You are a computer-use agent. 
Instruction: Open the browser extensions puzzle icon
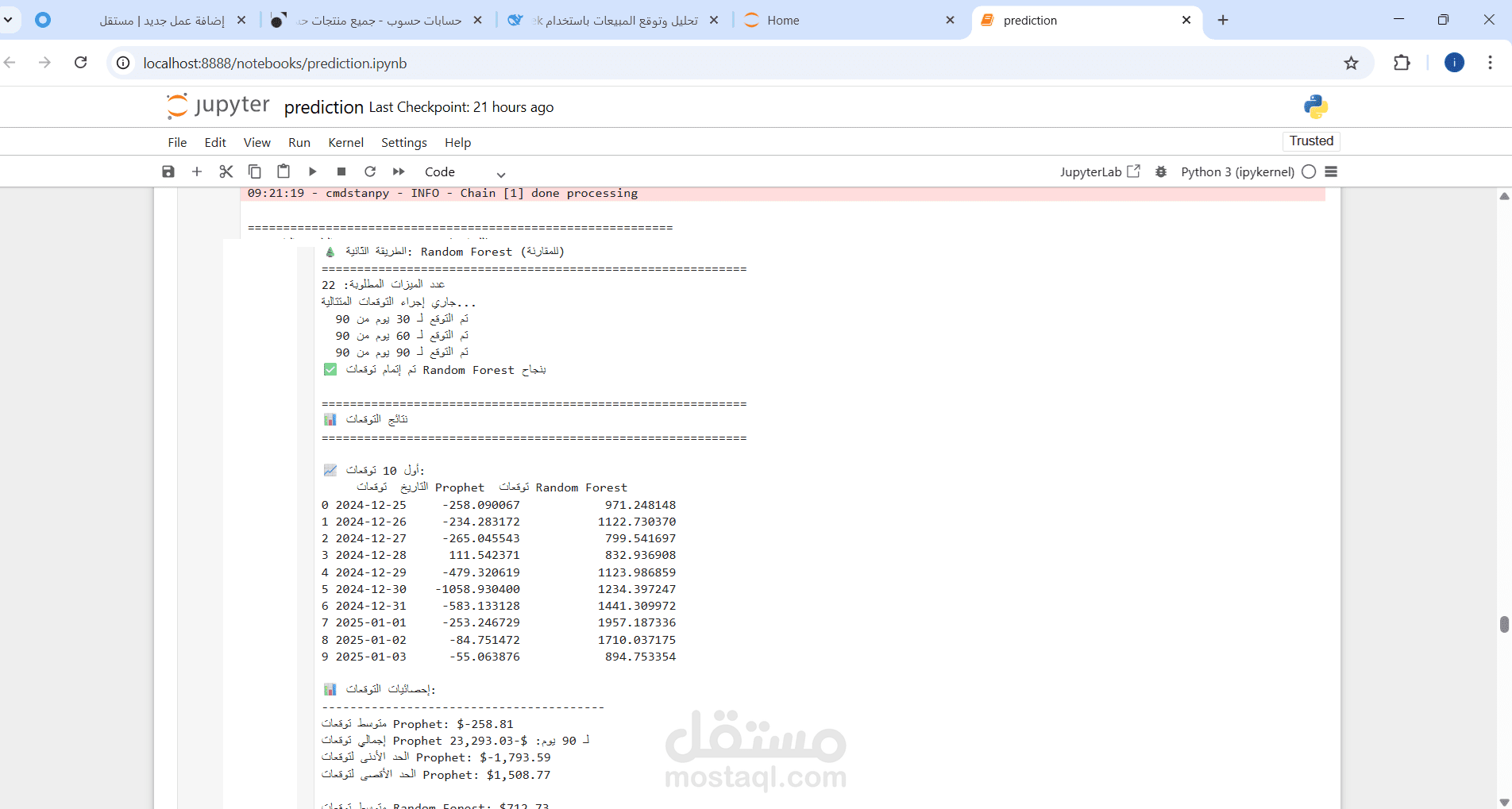(1402, 63)
